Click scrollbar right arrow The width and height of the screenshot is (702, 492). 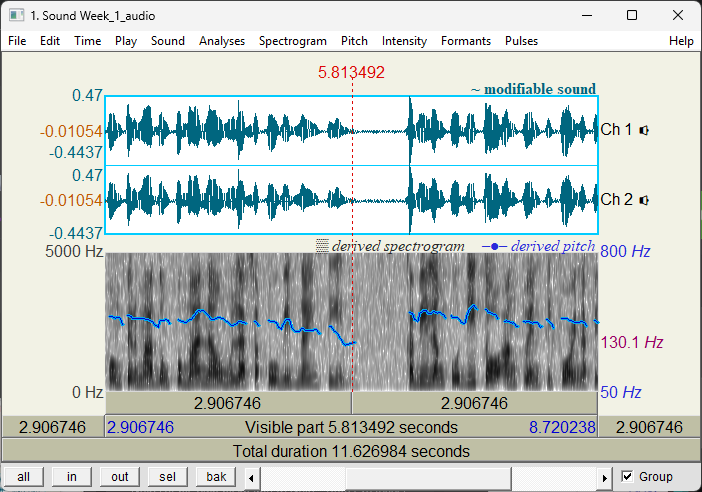(604, 477)
